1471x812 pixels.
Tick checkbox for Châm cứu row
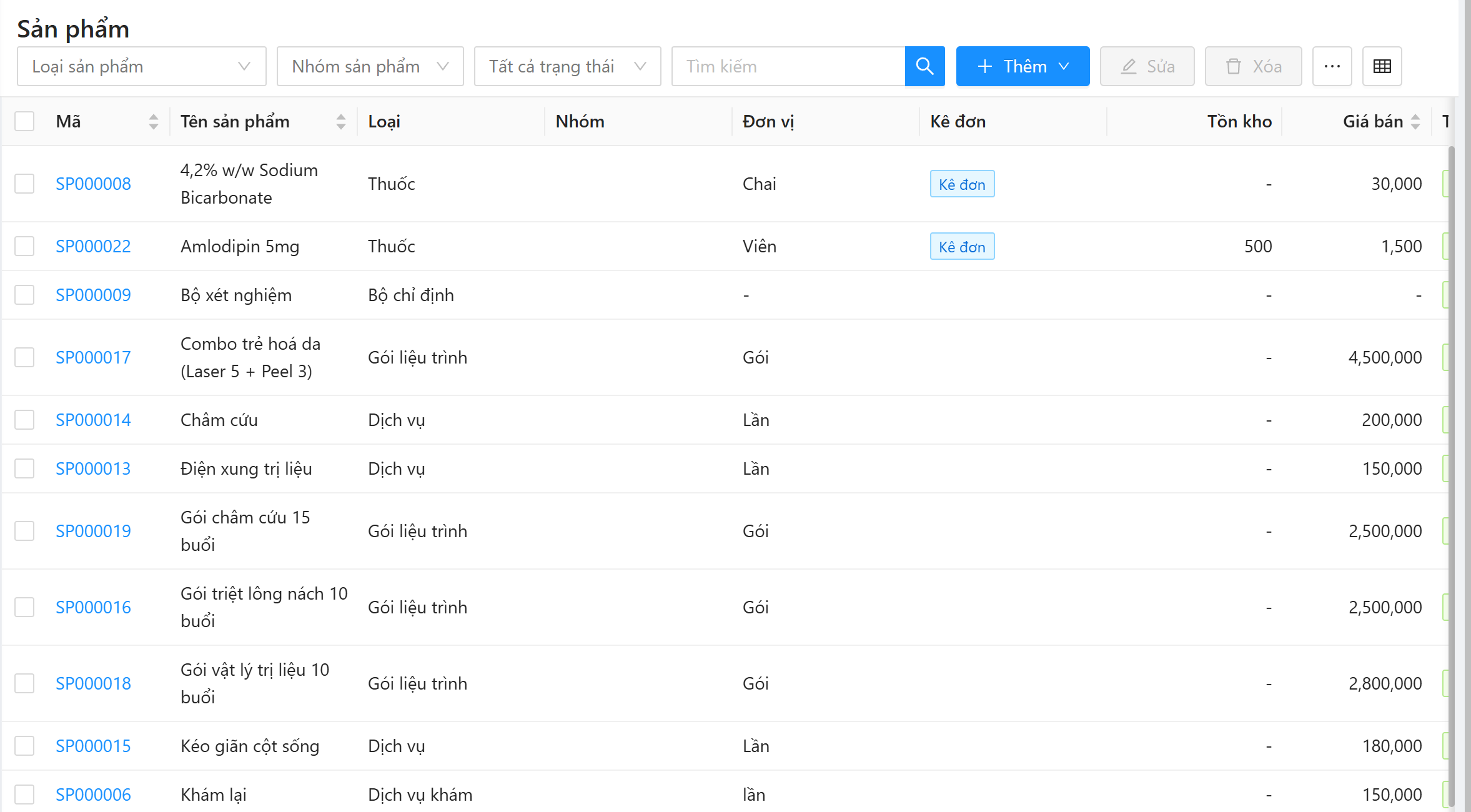(24, 420)
